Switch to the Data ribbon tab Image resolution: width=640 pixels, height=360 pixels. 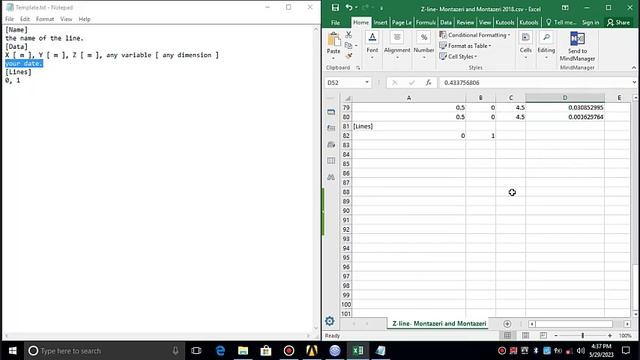446,22
